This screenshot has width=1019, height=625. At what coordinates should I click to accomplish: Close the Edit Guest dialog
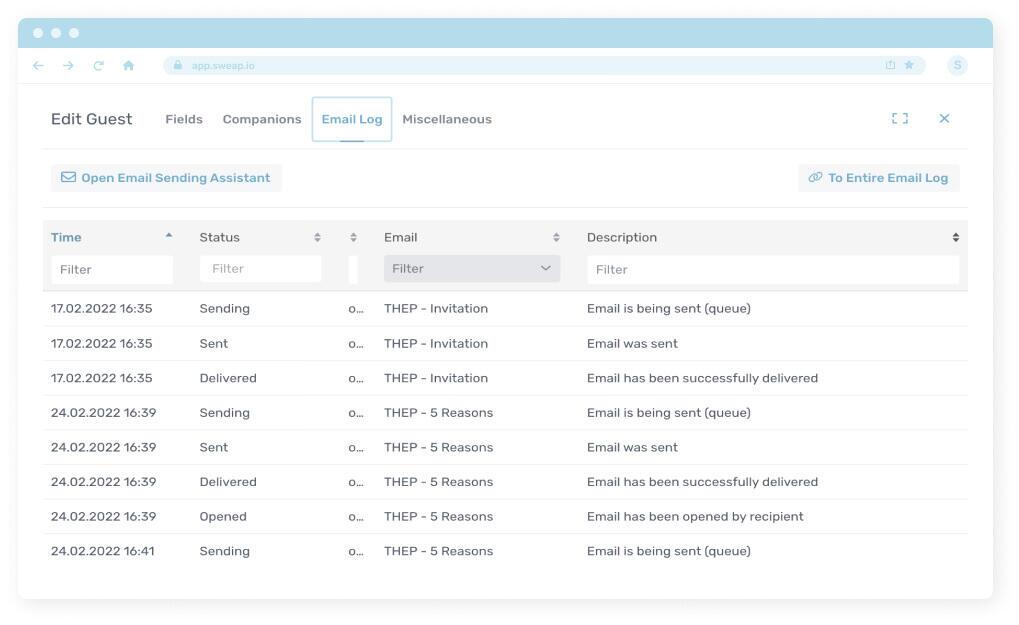coord(944,119)
